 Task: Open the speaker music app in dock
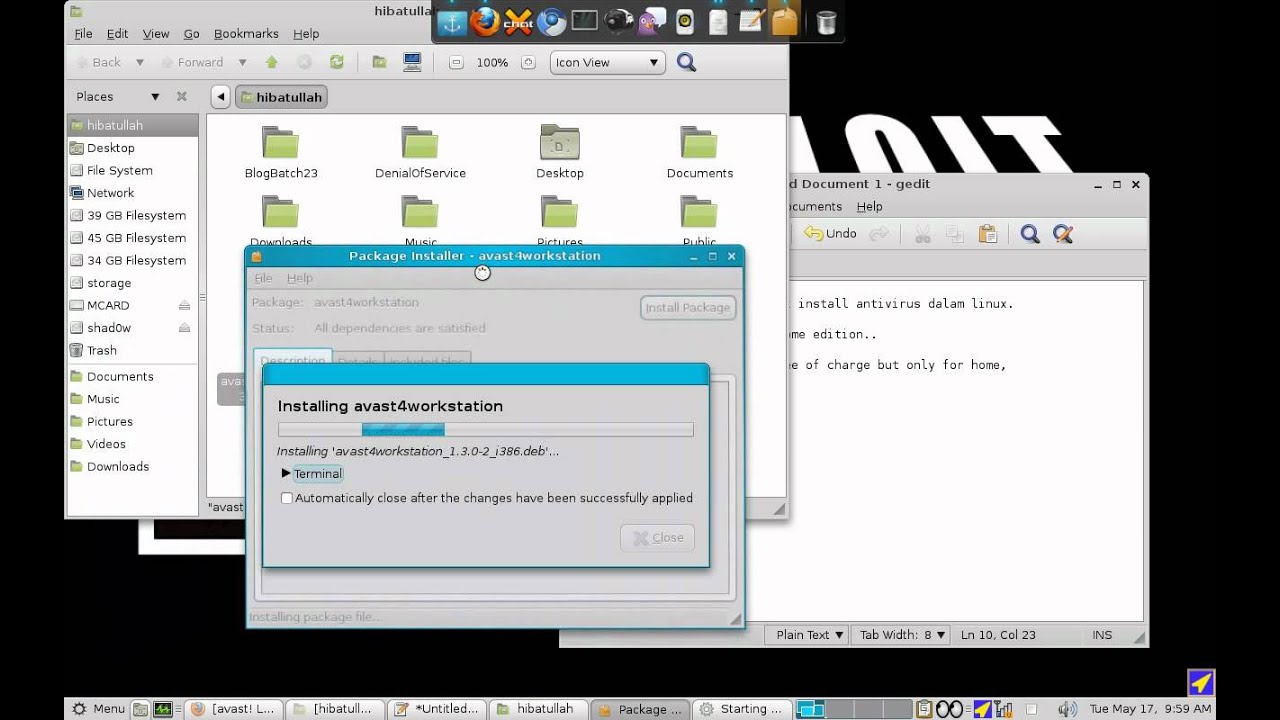coord(685,21)
